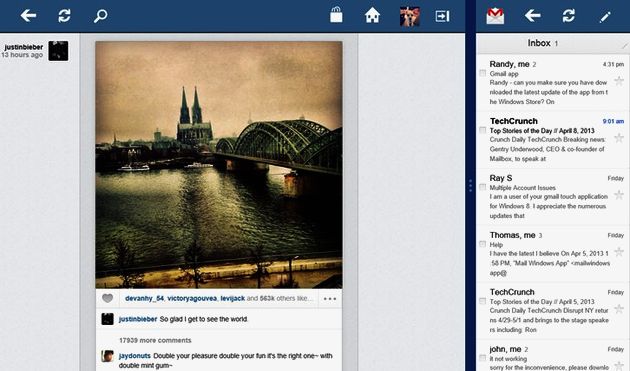Click '563k others like' text
The width and height of the screenshot is (630, 371).
(285, 298)
